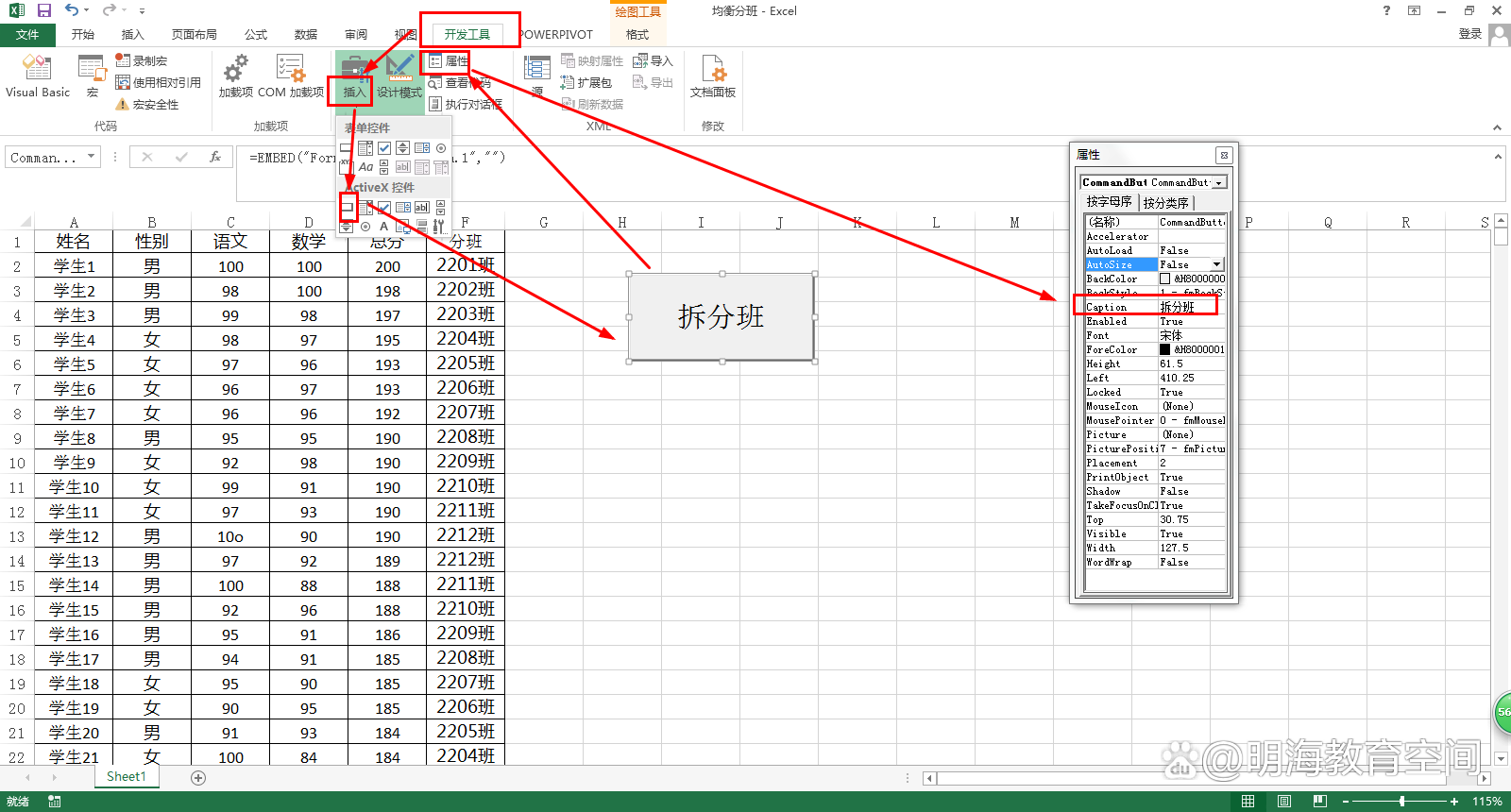Open 执行对话框 run dialog command
1511x812 pixels.
466,104
